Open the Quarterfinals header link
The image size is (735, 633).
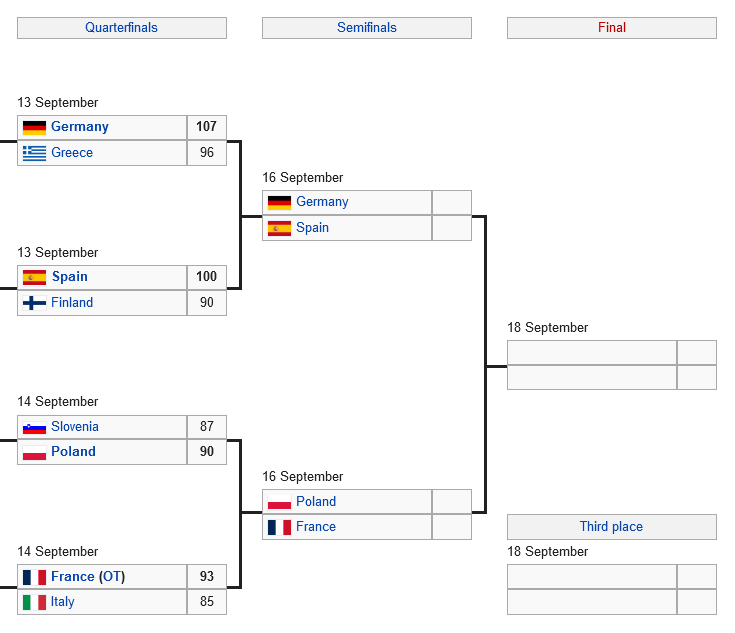pos(121,28)
